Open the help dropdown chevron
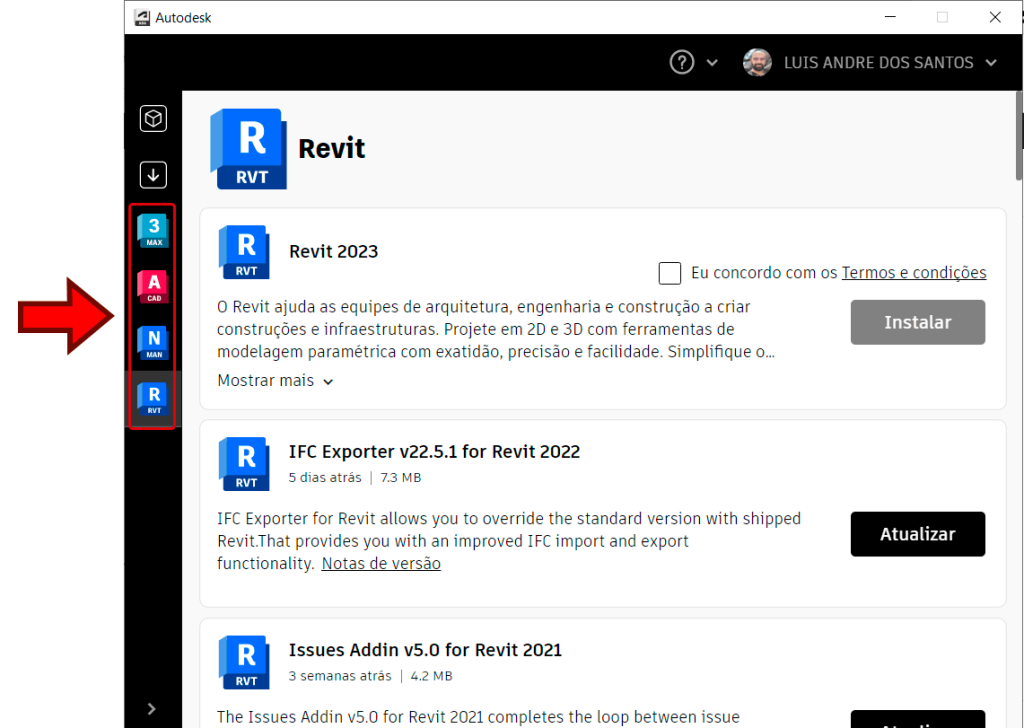This screenshot has height=728, width=1024. click(711, 62)
